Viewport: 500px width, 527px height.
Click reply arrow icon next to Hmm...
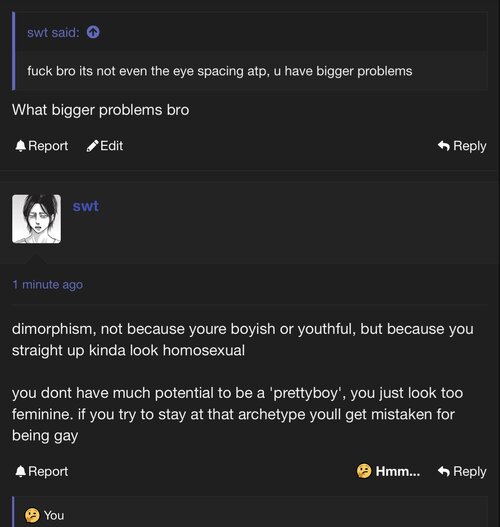(444, 471)
